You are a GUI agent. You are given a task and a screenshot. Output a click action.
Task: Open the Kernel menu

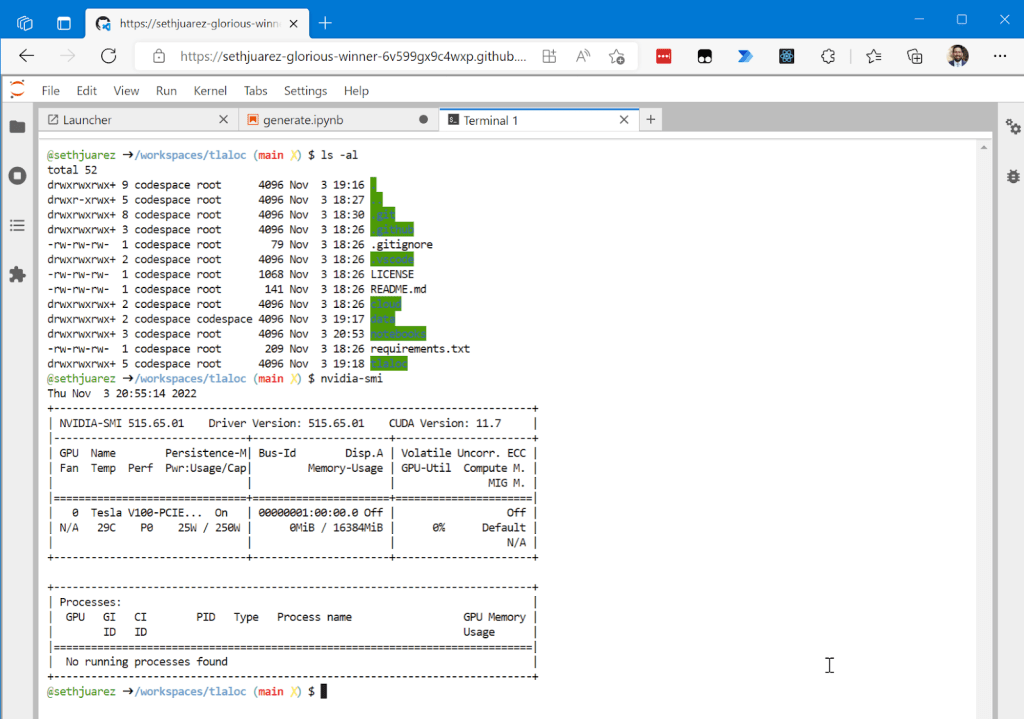[210, 91]
